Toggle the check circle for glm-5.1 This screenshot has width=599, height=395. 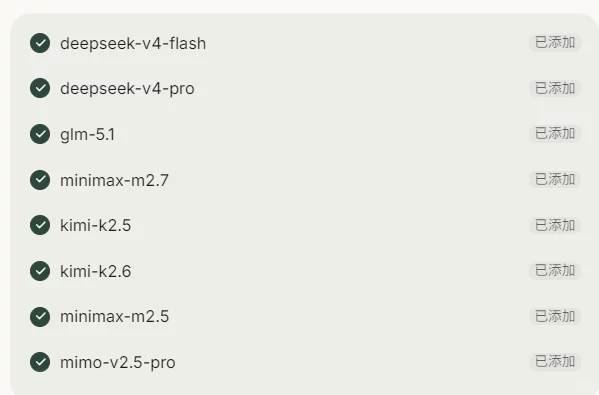coord(40,134)
